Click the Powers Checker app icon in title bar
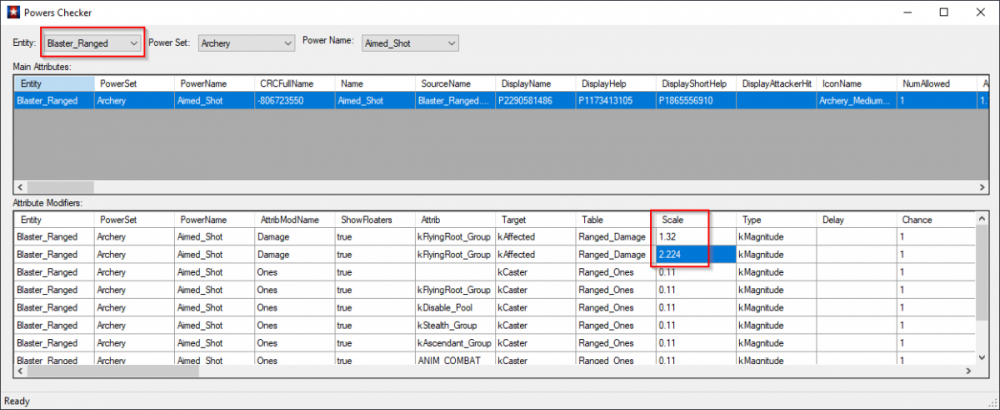 point(12,12)
